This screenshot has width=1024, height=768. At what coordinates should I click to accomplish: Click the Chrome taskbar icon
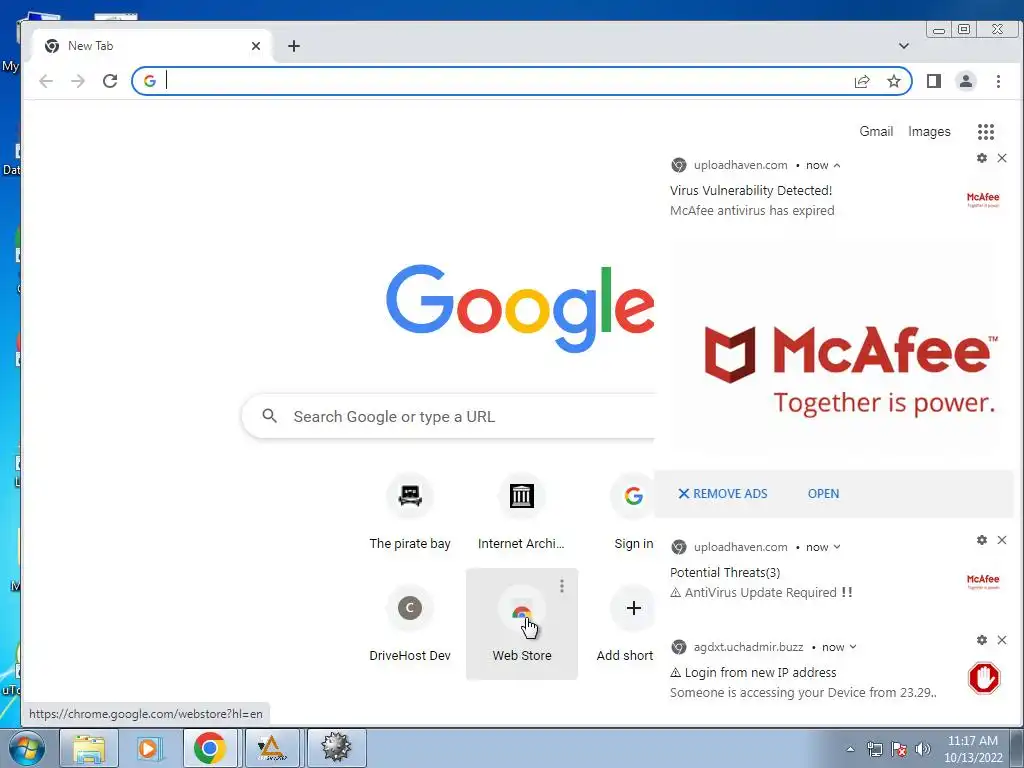pyautogui.click(x=210, y=748)
